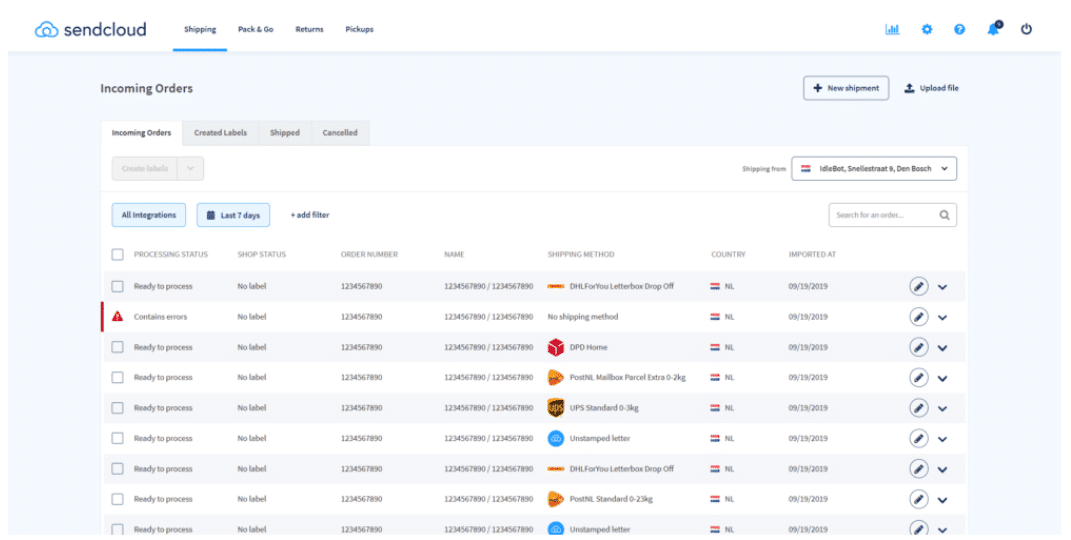Click the IMPORTED AT column header
The height and width of the screenshot is (540, 1071).
point(813,255)
